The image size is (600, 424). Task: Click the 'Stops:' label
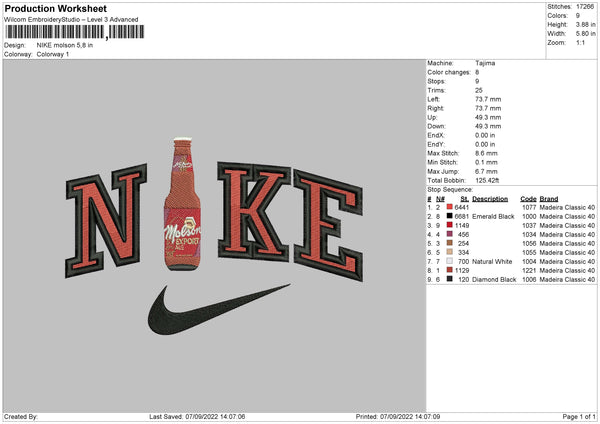tap(437, 81)
